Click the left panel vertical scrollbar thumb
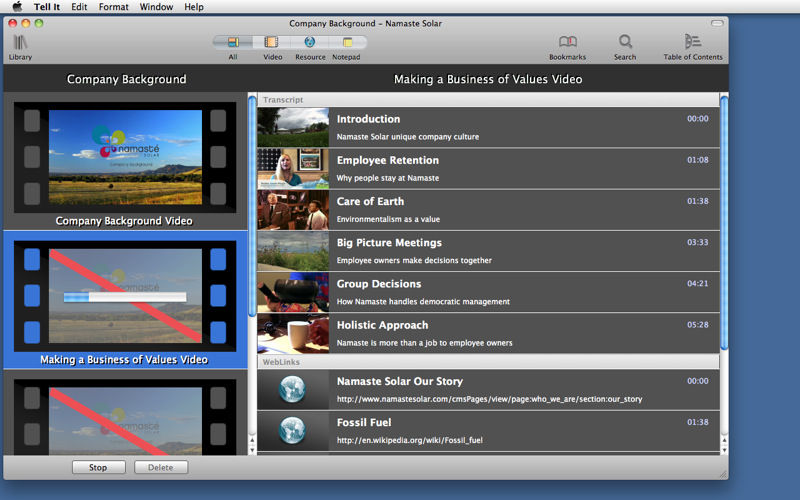This screenshot has height=500, width=800. point(252,206)
